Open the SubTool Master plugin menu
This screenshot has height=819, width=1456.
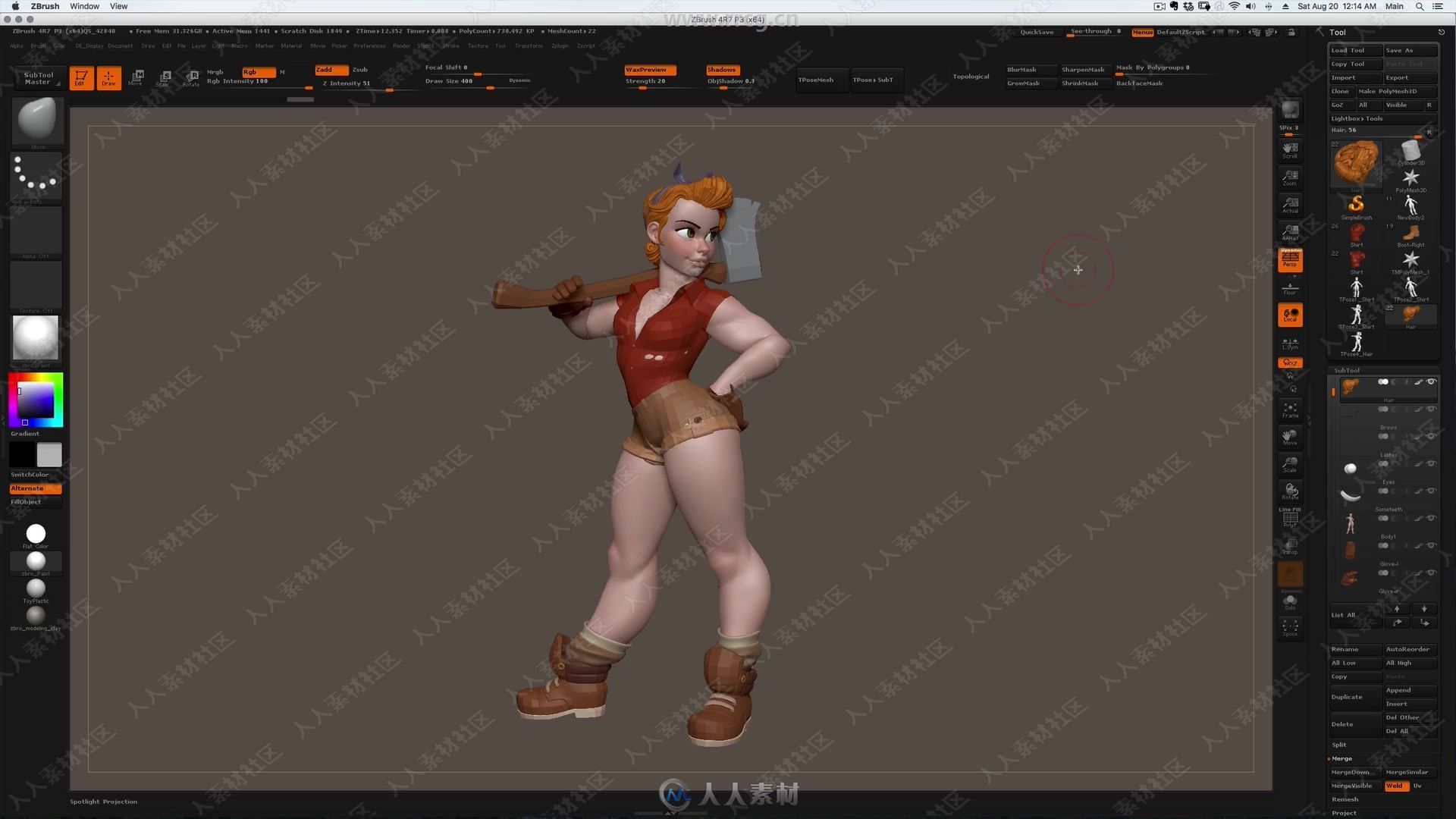tap(38, 78)
